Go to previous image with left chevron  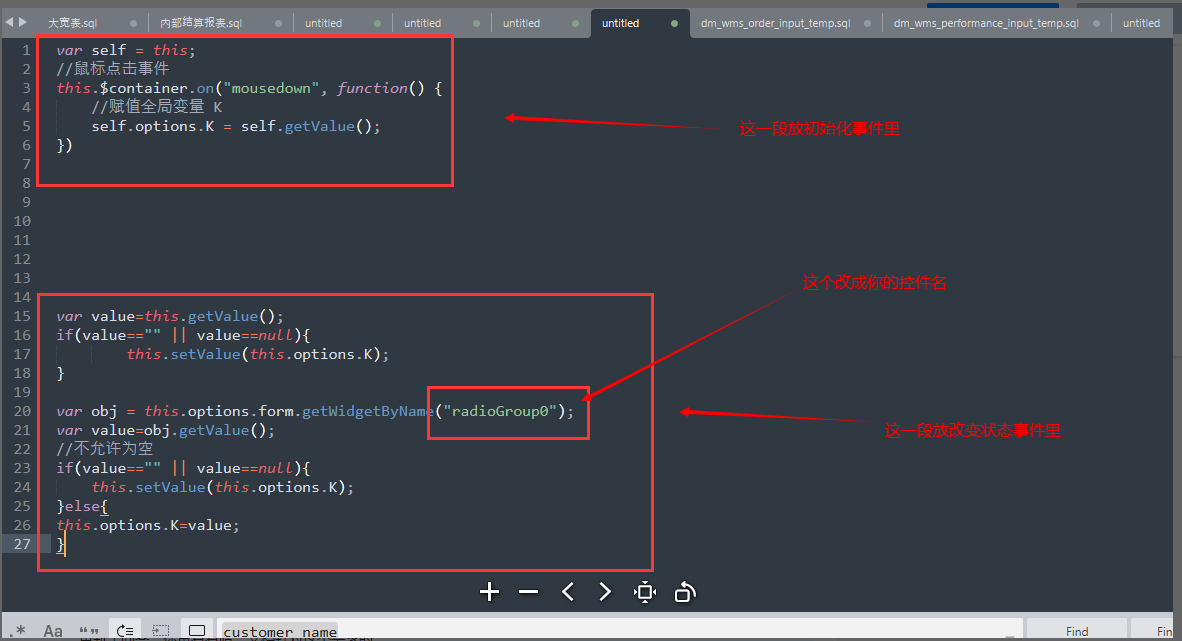tap(568, 592)
